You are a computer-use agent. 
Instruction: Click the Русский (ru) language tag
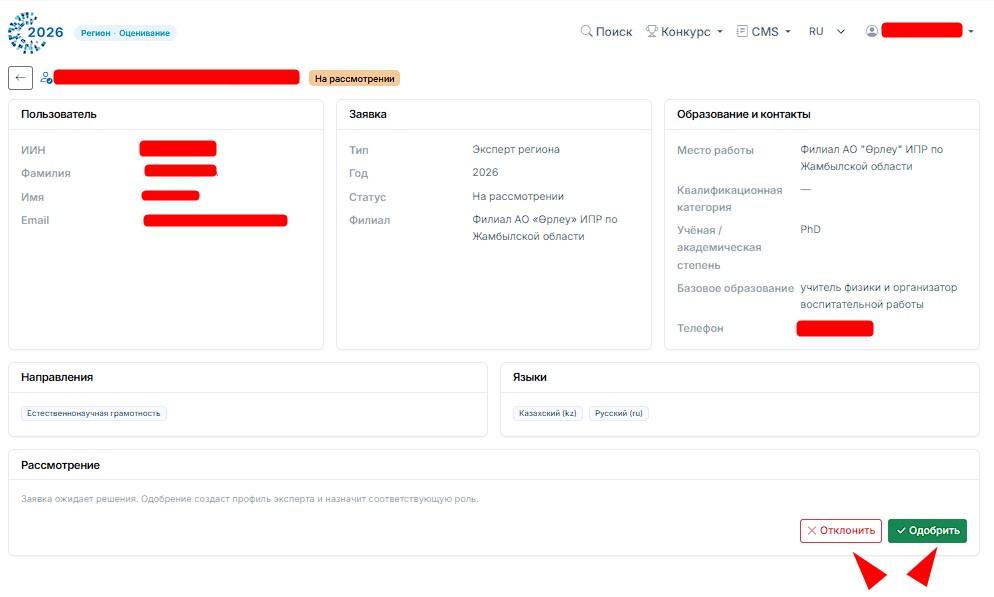click(x=619, y=413)
